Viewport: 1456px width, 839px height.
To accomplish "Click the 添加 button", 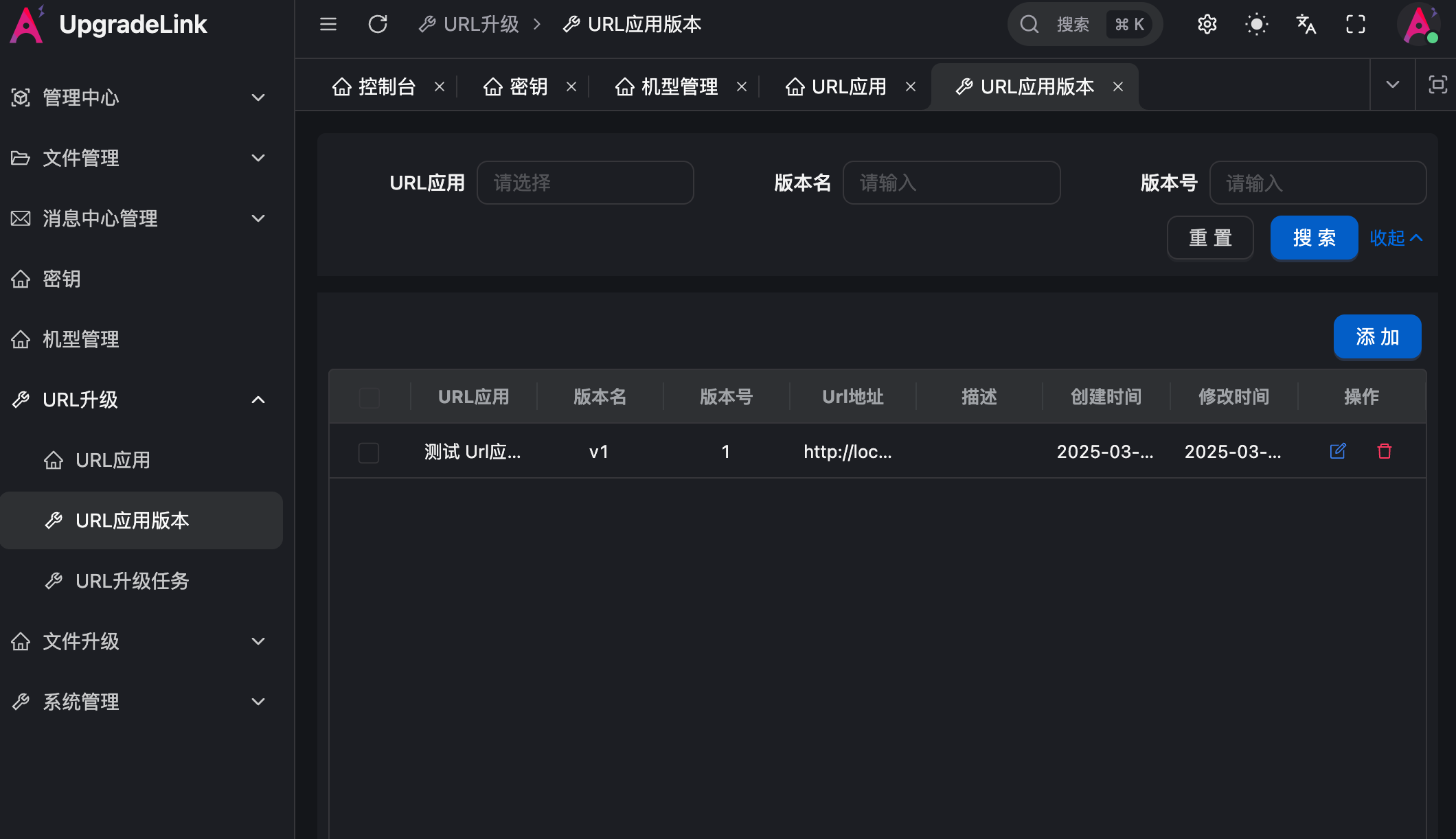I will coord(1378,337).
